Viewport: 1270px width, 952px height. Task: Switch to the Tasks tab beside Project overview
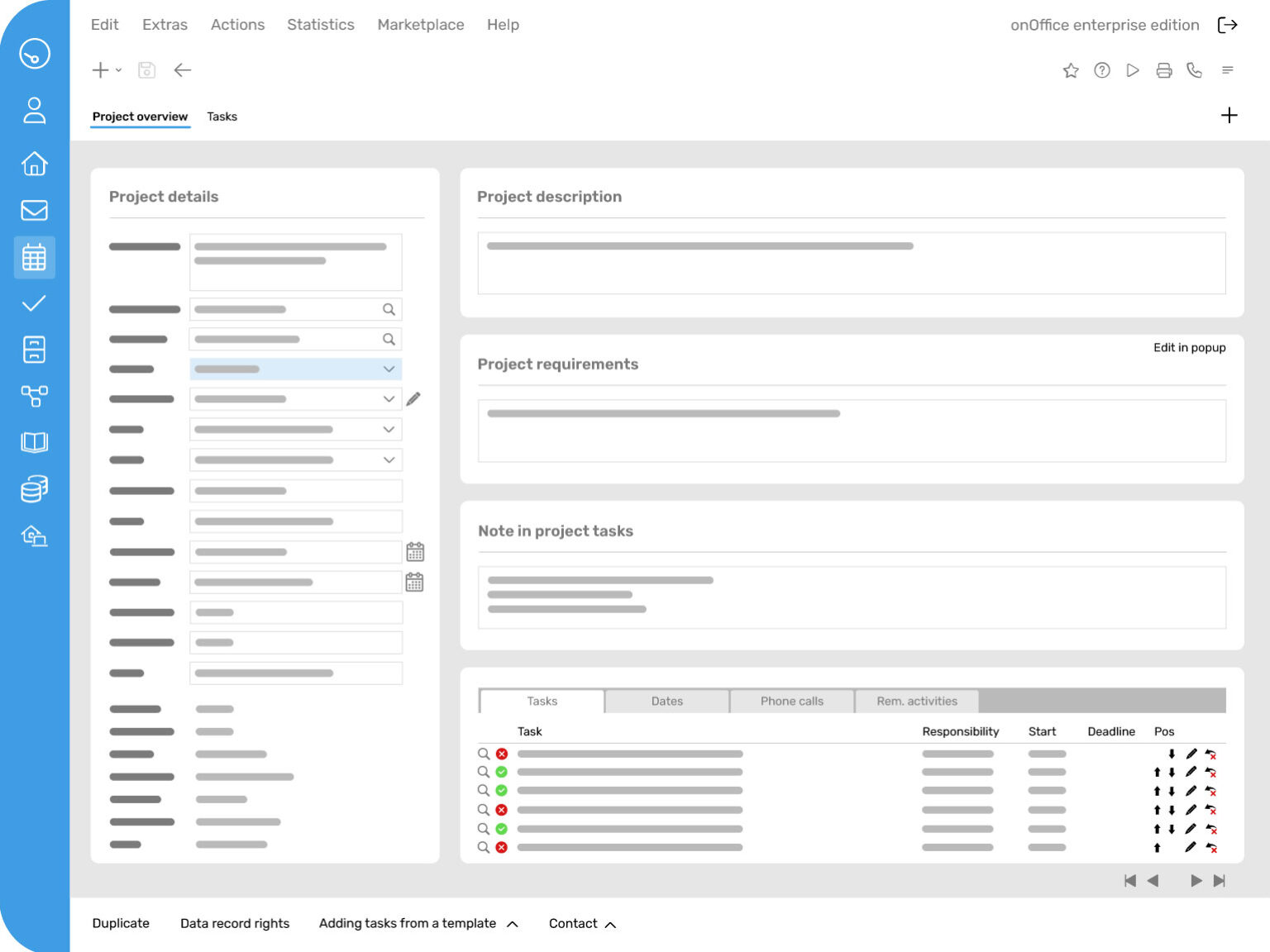(222, 117)
